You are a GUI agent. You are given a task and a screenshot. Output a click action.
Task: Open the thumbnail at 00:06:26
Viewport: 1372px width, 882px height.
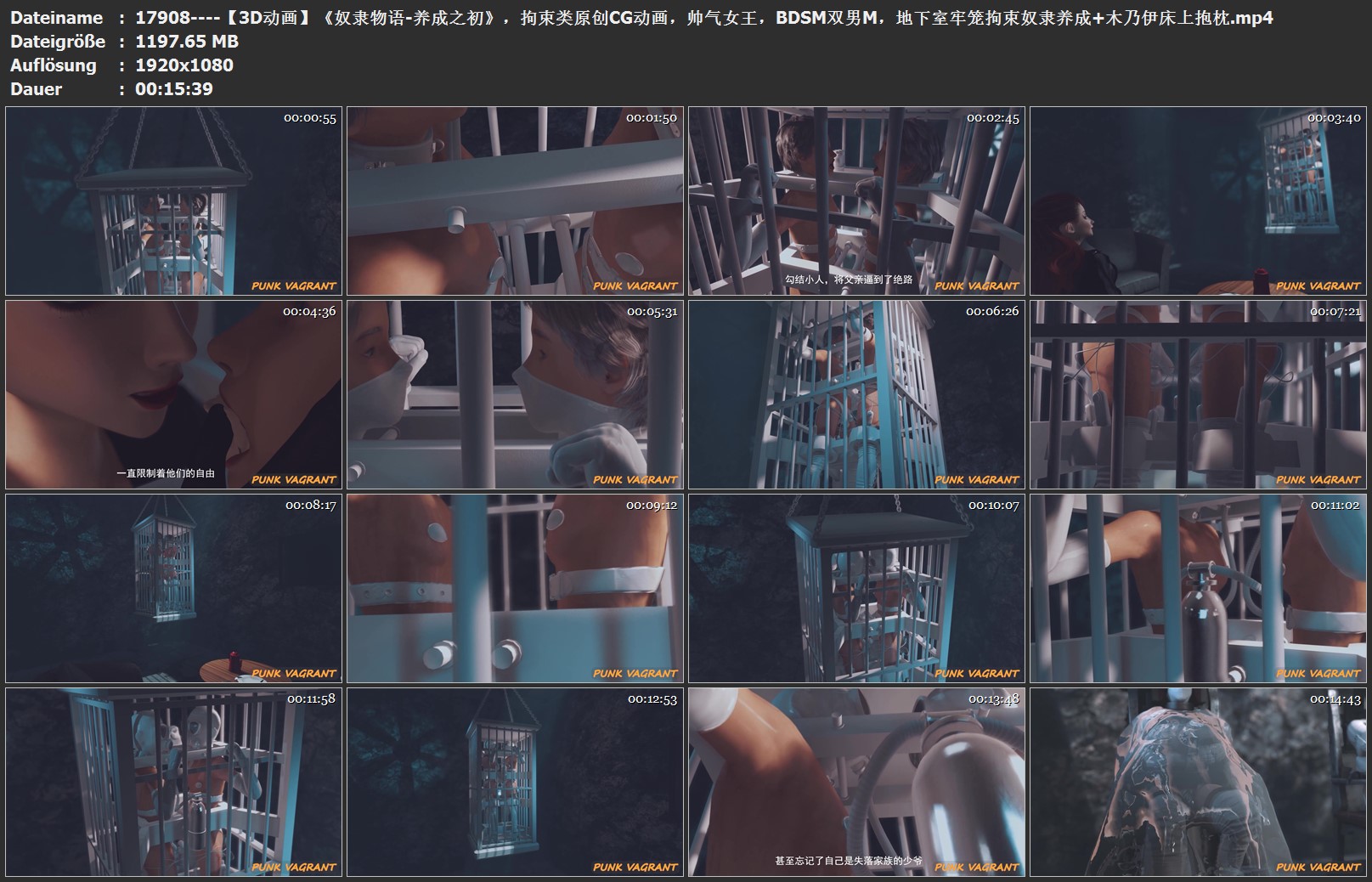(856, 394)
